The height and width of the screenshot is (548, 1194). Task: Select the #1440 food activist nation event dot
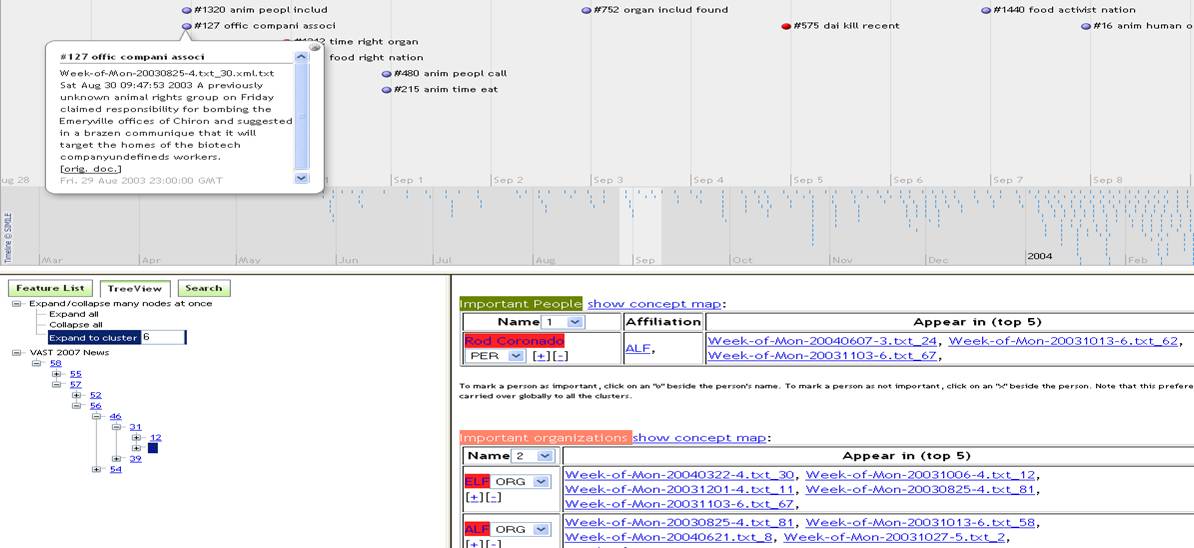tap(986, 10)
